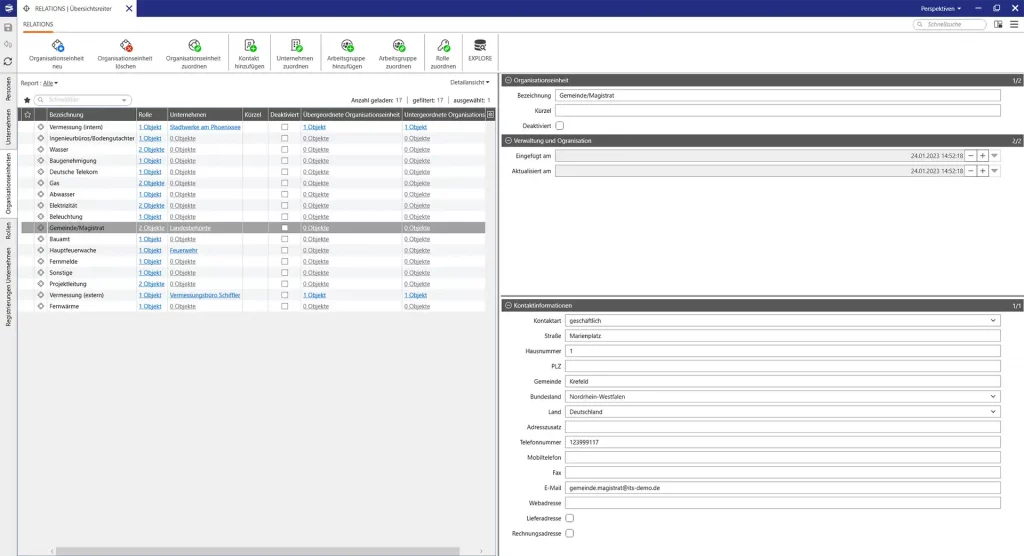Image resolution: width=1024 pixels, height=556 pixels.
Task: Toggle the Deaktiviert checkbox in Organisationseinheit panel
Action: [560, 125]
